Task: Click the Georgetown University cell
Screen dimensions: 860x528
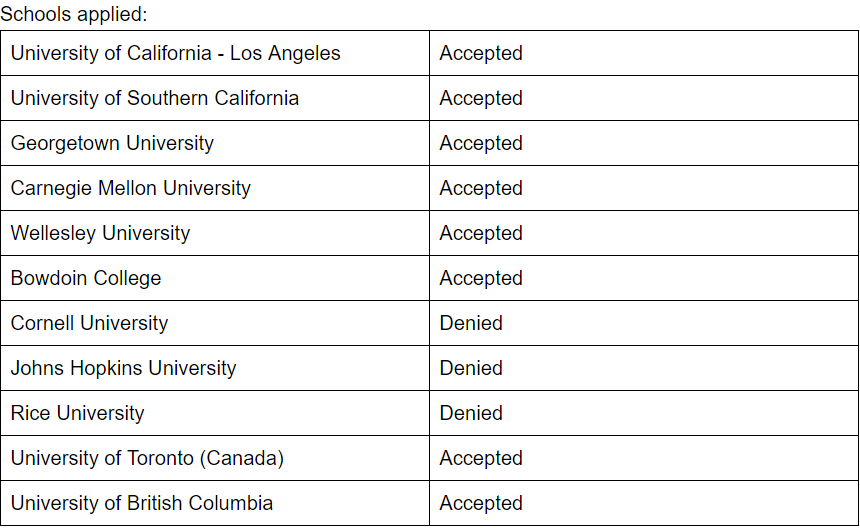Action: tap(215, 143)
